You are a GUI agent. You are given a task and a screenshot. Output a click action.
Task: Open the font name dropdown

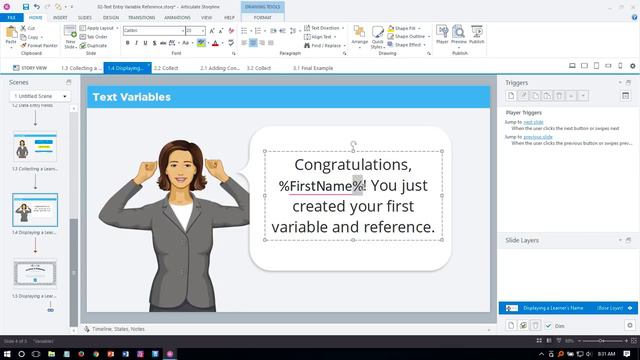pyautogui.click(x=182, y=31)
